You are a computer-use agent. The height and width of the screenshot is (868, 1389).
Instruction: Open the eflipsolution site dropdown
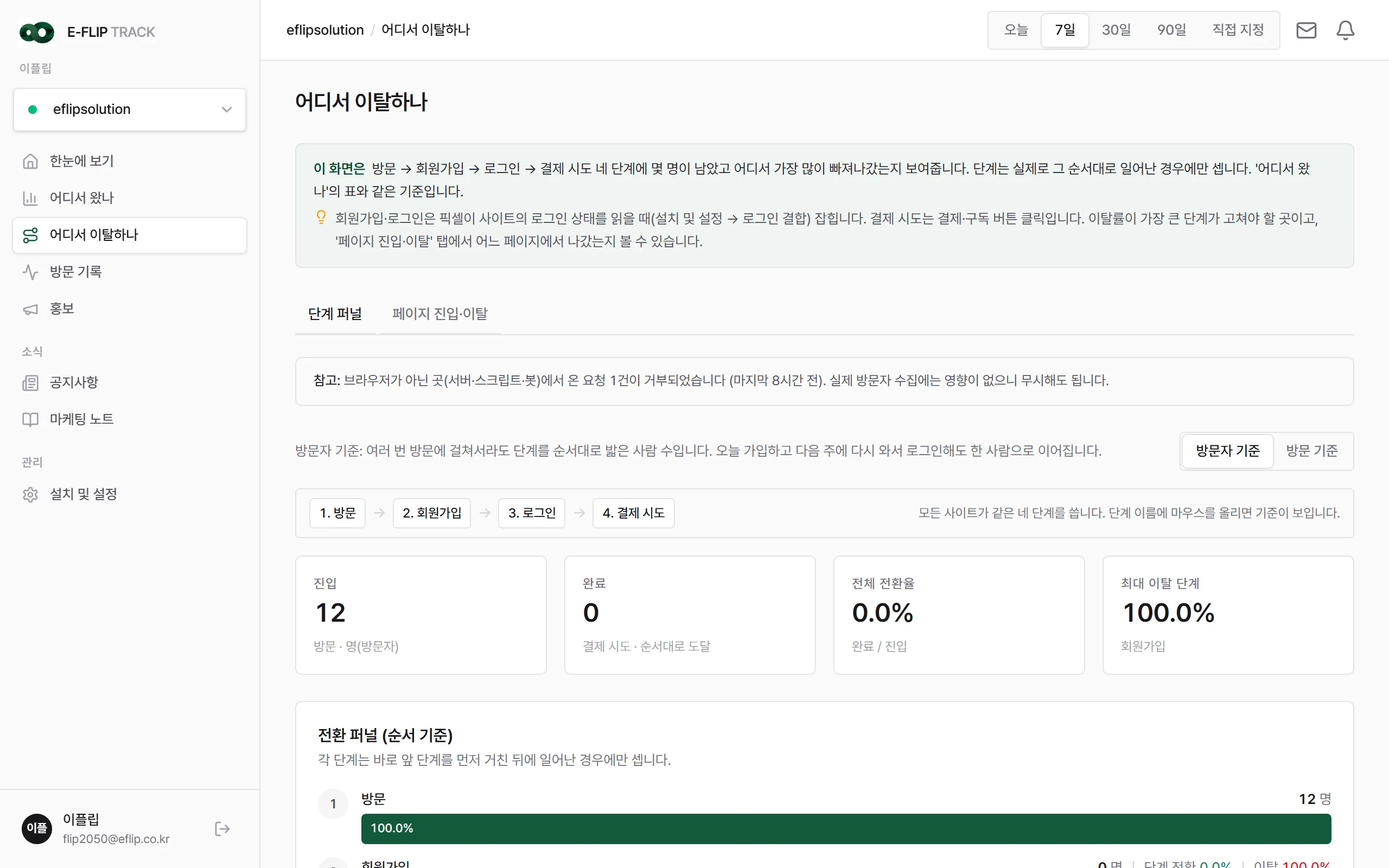coord(130,109)
